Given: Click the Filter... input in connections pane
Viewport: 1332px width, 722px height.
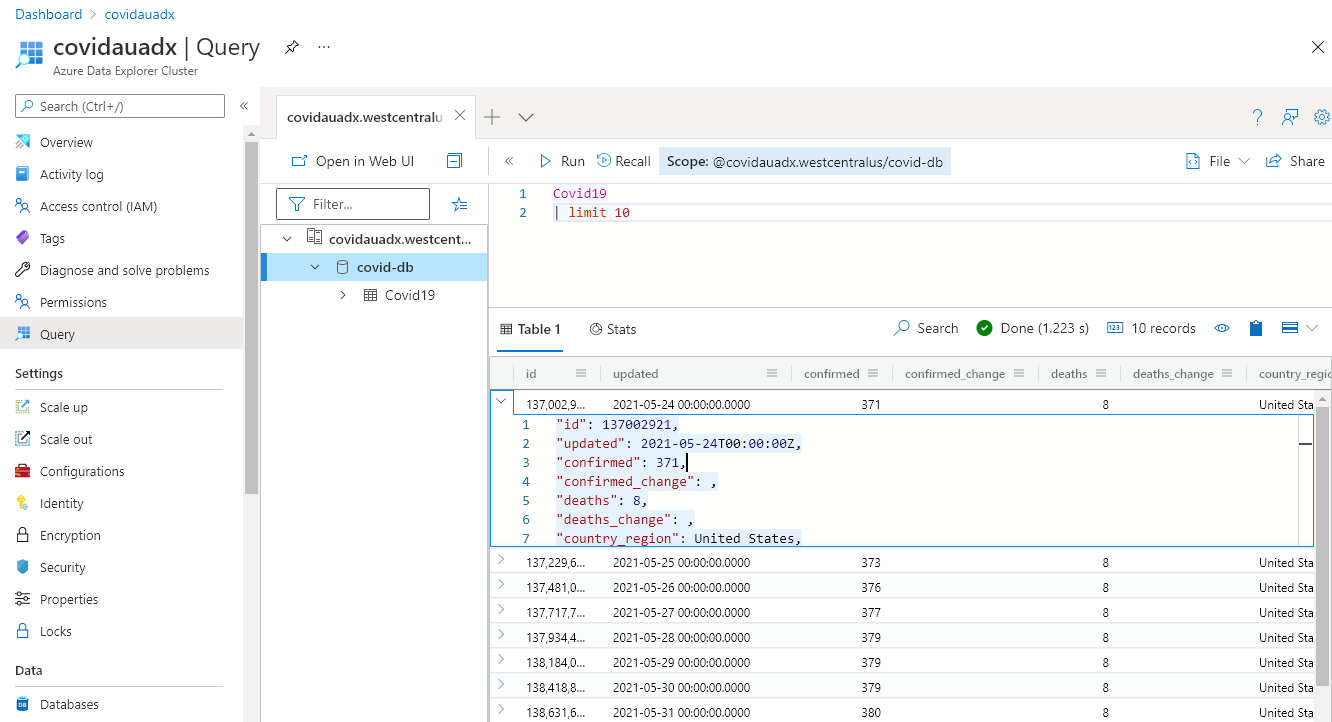Looking at the screenshot, I should click(x=353, y=204).
